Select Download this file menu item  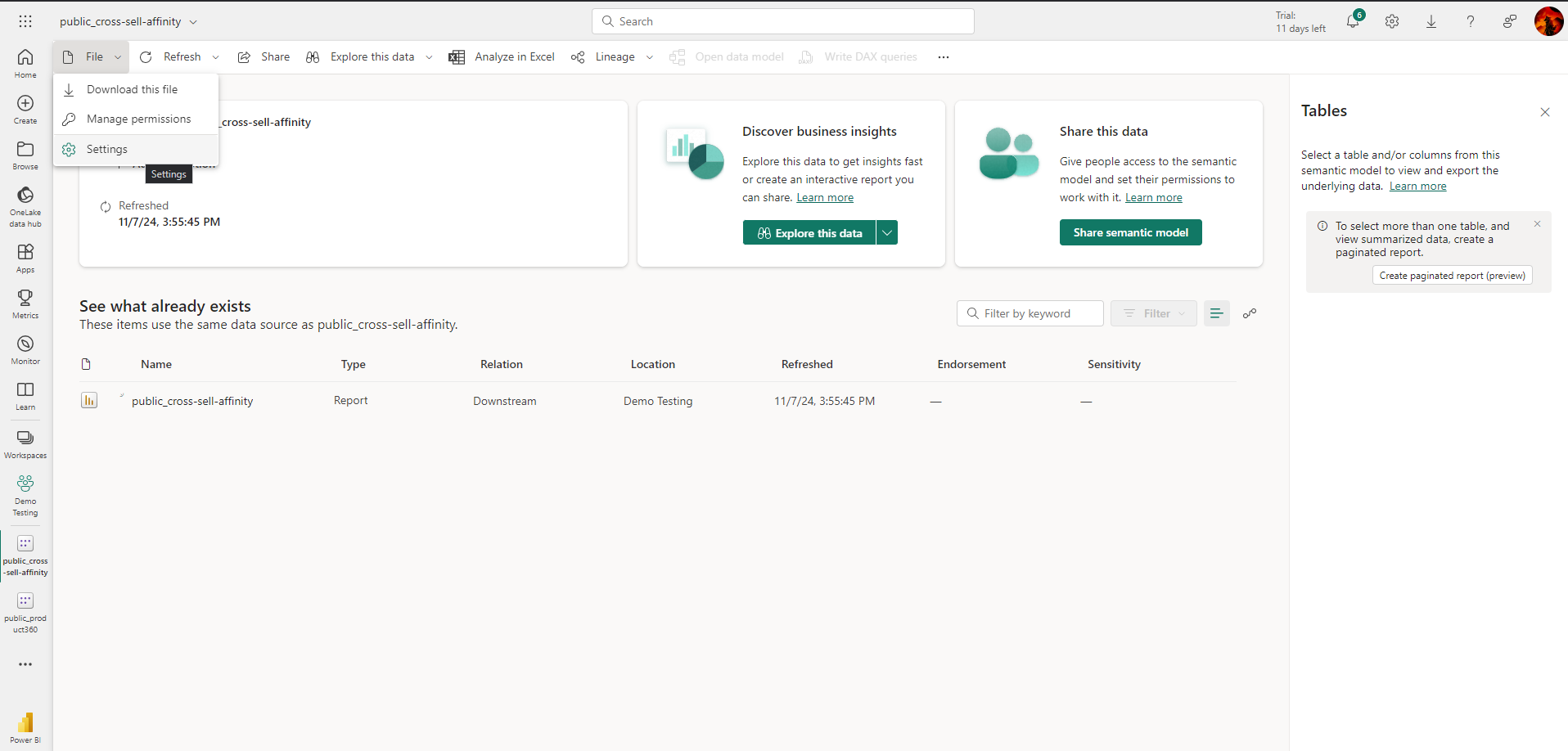click(136, 89)
